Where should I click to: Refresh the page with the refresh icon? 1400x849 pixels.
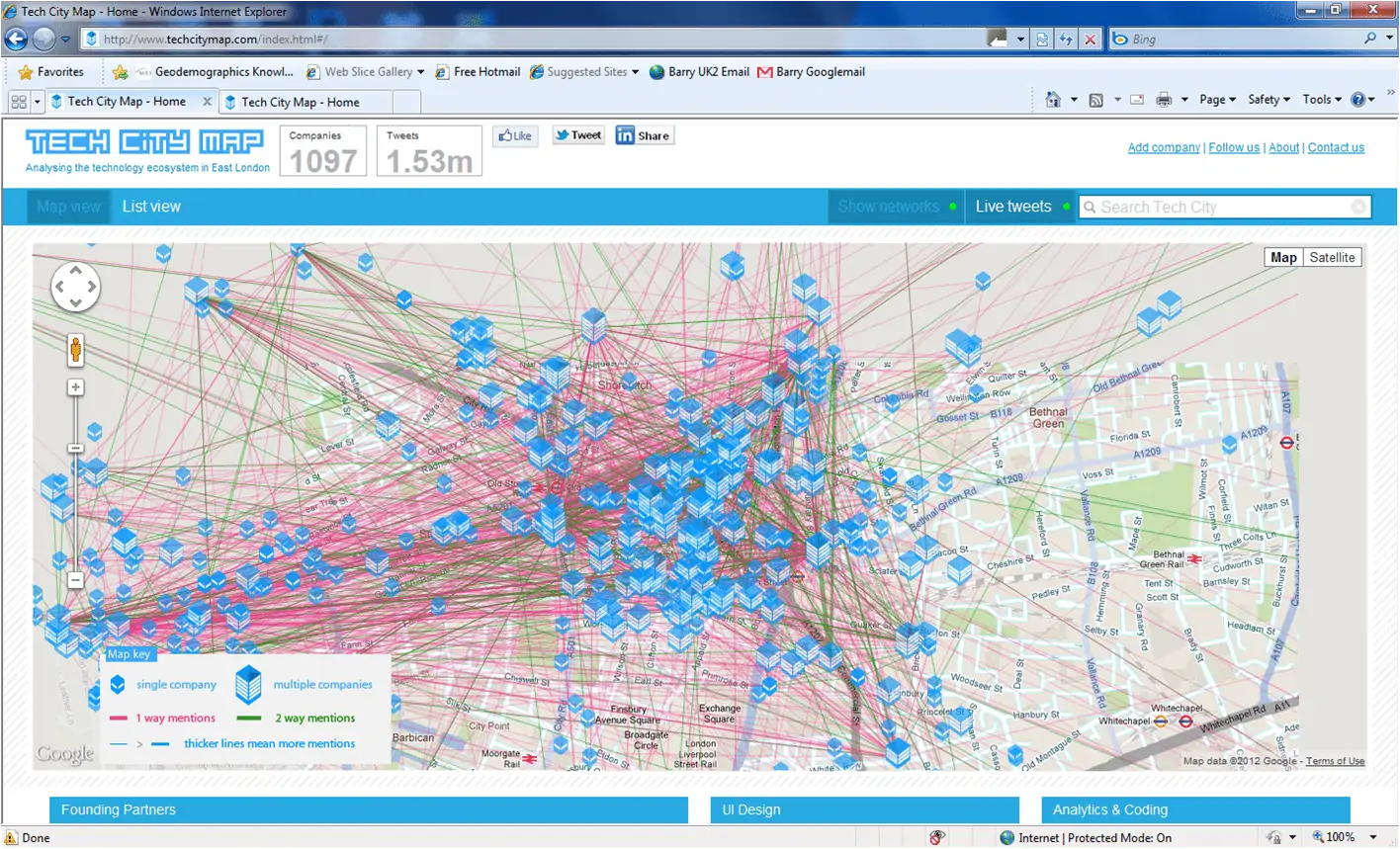point(1066,40)
